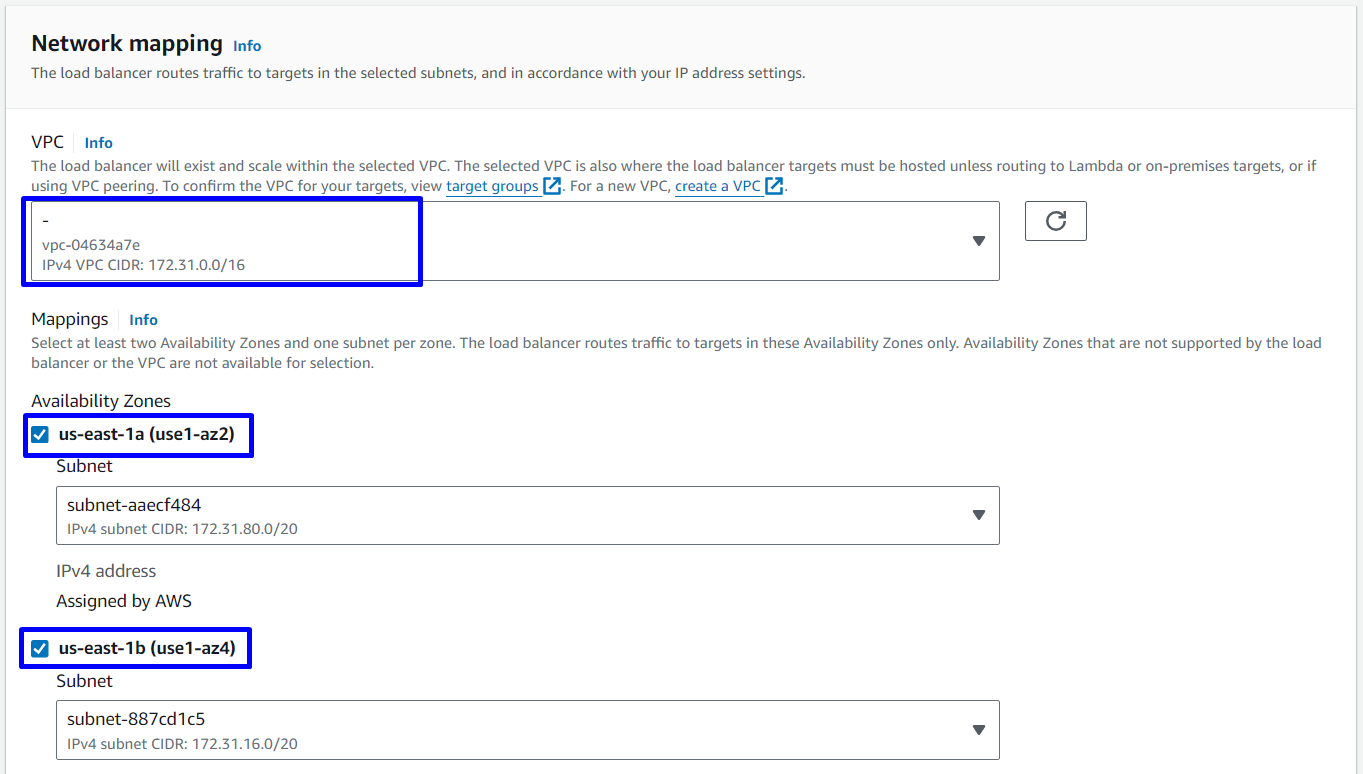Click the Network mapping section heading

click(127, 43)
